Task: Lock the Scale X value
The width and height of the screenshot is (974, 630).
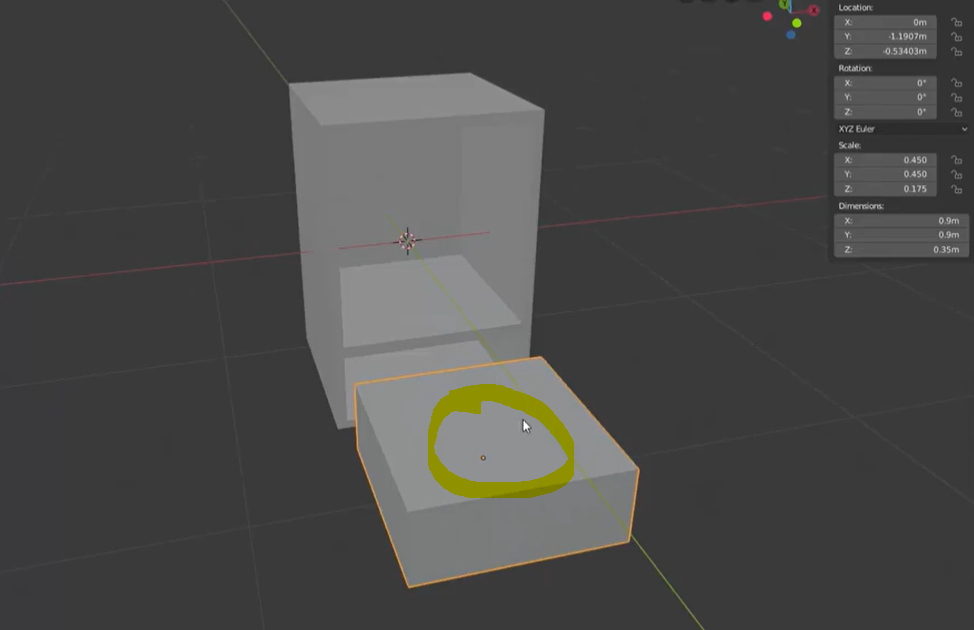Action: coord(957,160)
